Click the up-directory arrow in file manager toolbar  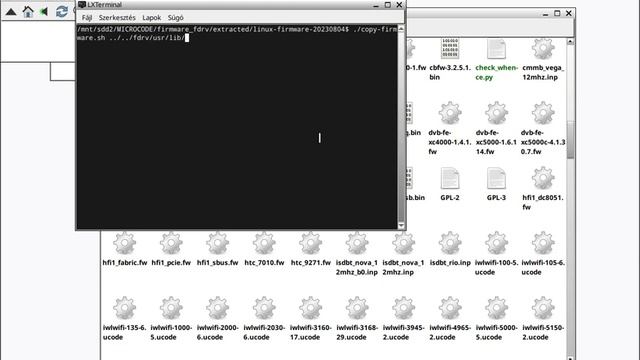point(11,12)
